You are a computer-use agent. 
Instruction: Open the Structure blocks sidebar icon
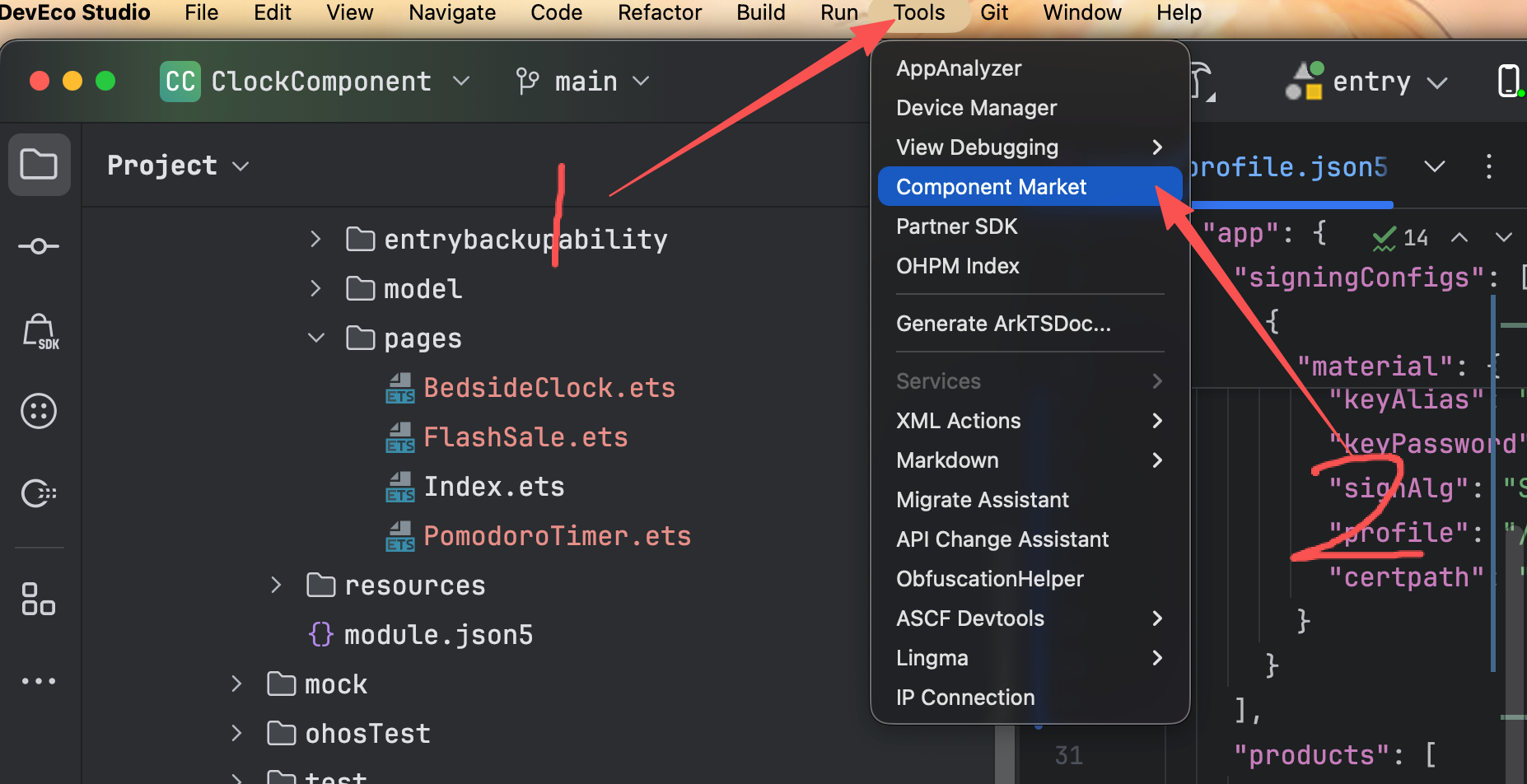[39, 599]
